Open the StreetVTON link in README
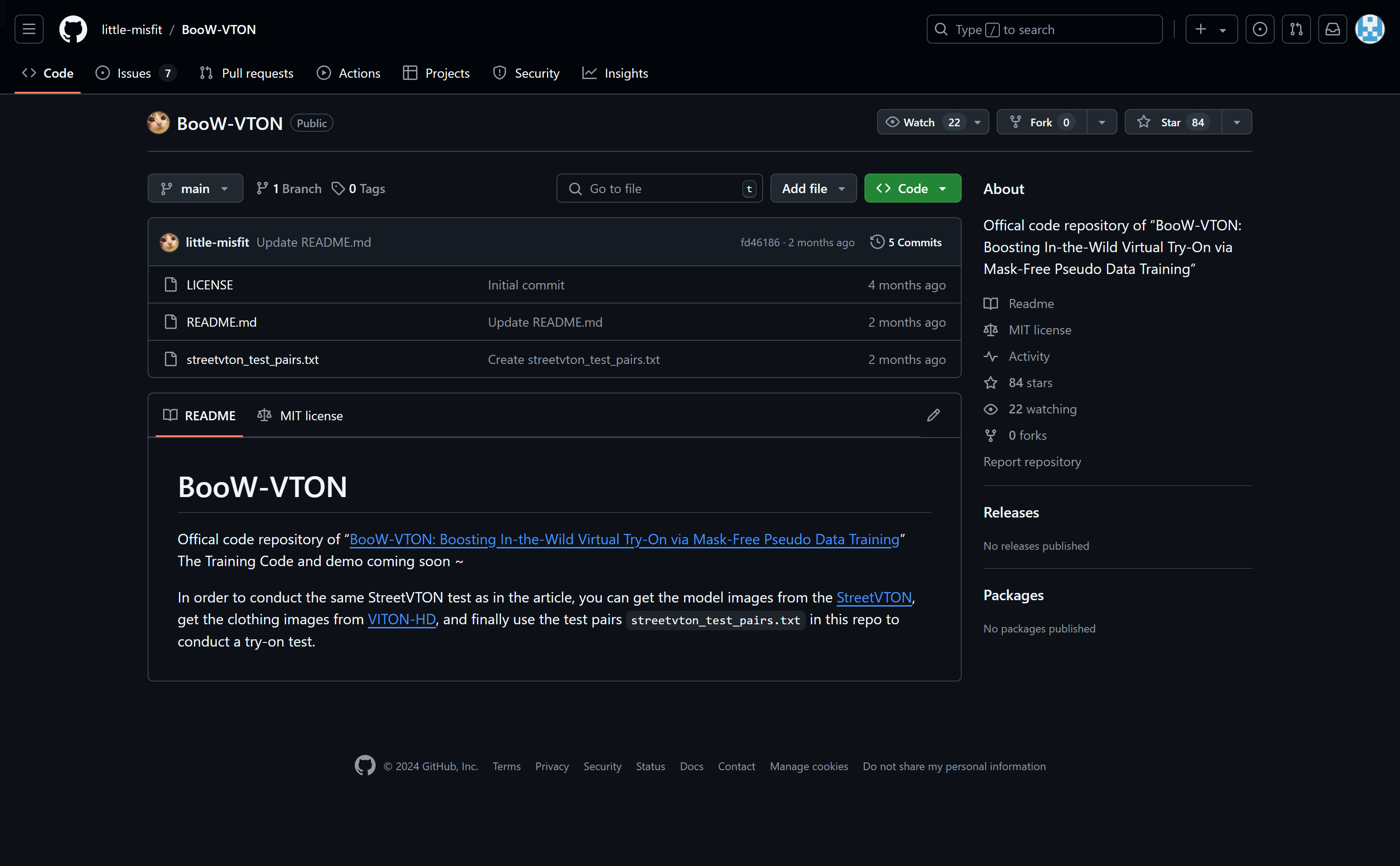Screen dimensions: 1400x866 coord(874,597)
